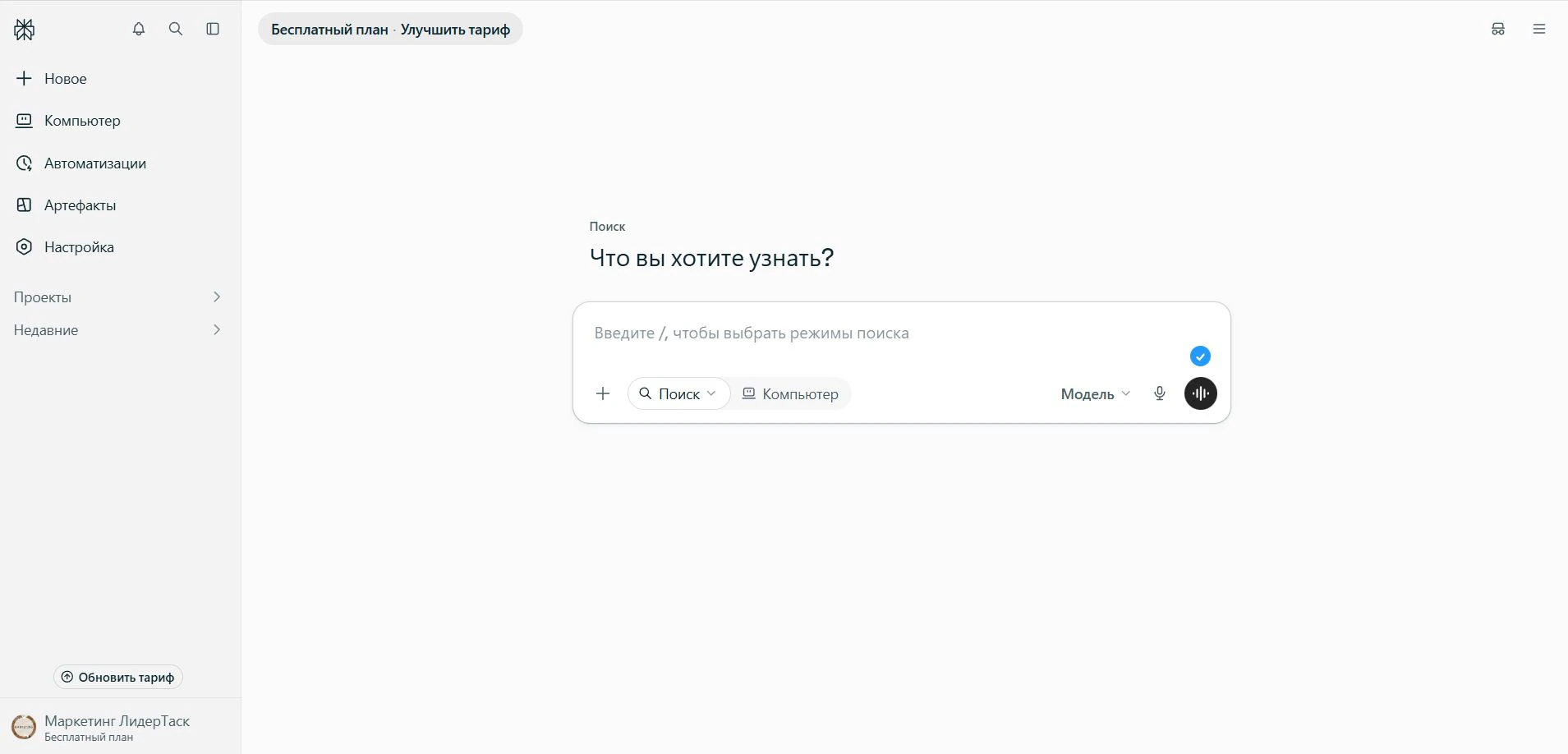Click the heading Что вы хотите узнать?
1568x754 pixels.
coord(712,258)
